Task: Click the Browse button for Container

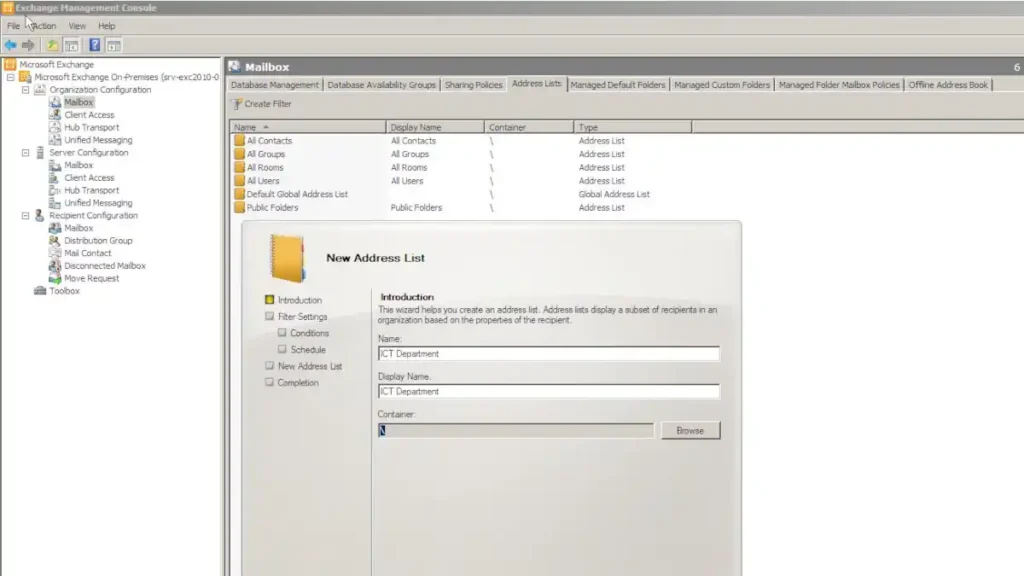Action: pyautogui.click(x=690, y=430)
